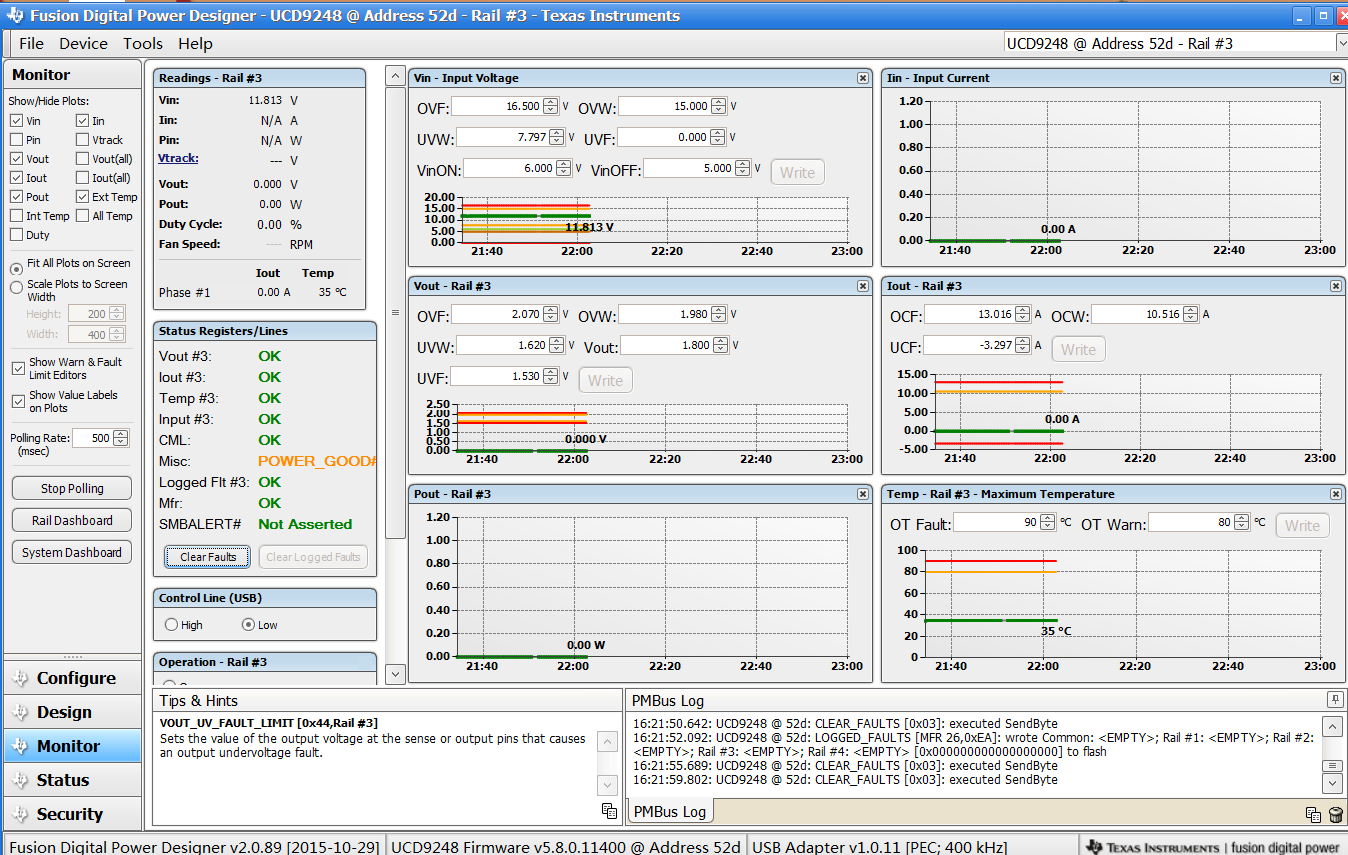
Task: Select Scale Plots to Screen Width option
Action: click(x=16, y=287)
